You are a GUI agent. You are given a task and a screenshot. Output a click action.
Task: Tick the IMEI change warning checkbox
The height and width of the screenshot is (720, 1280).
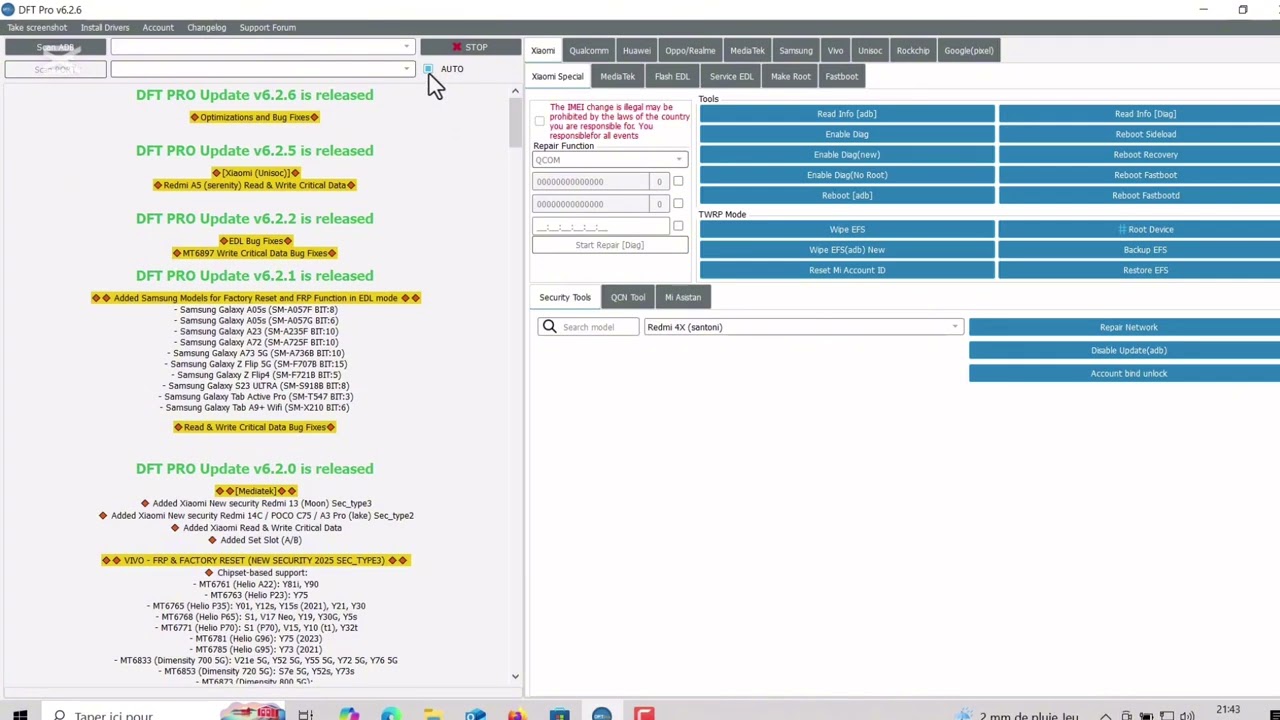(539, 121)
